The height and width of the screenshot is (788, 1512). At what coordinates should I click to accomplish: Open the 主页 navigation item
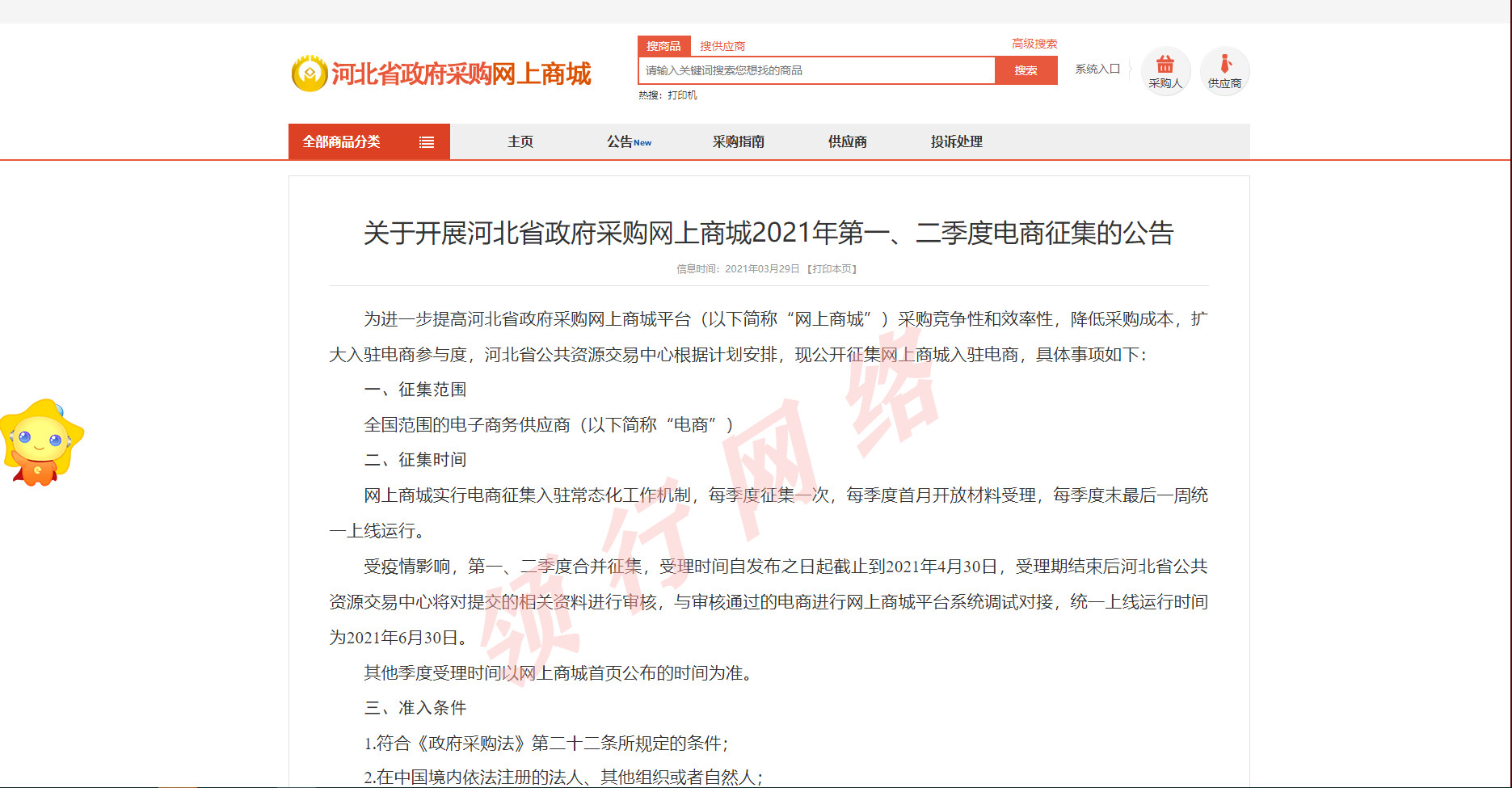[520, 141]
